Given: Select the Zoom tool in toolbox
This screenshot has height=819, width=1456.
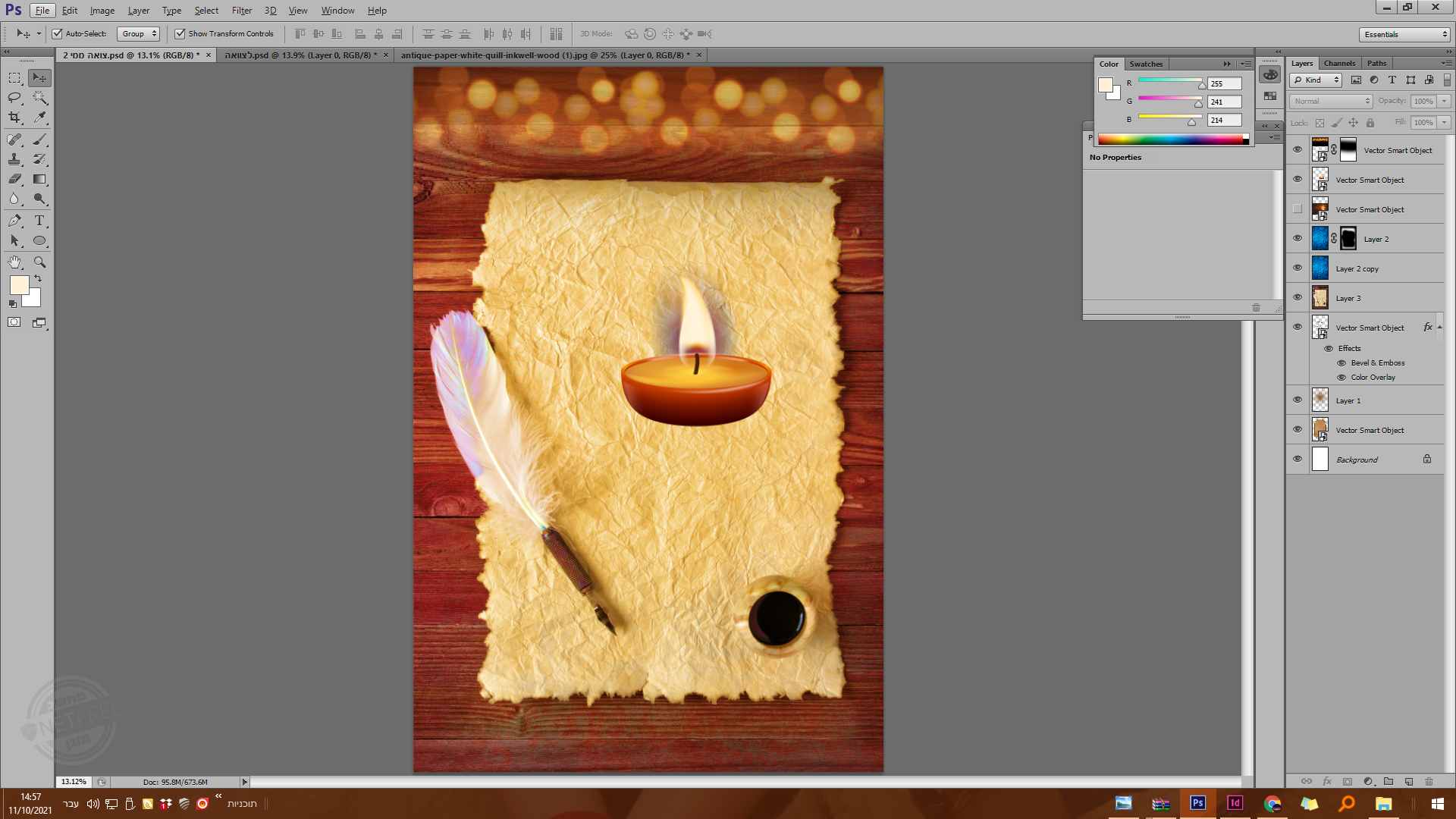Looking at the screenshot, I should (x=39, y=262).
